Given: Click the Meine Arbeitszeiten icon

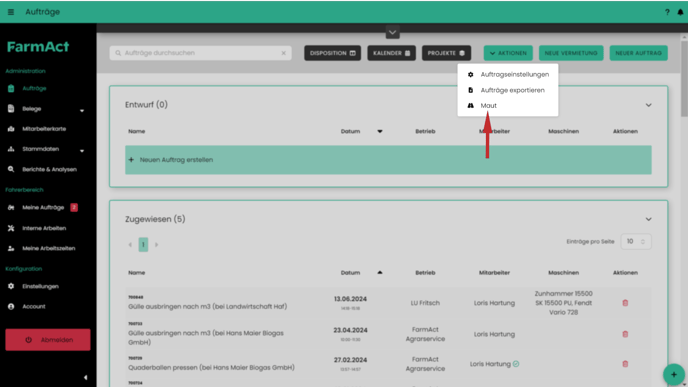Looking at the screenshot, I should pyautogui.click(x=11, y=248).
